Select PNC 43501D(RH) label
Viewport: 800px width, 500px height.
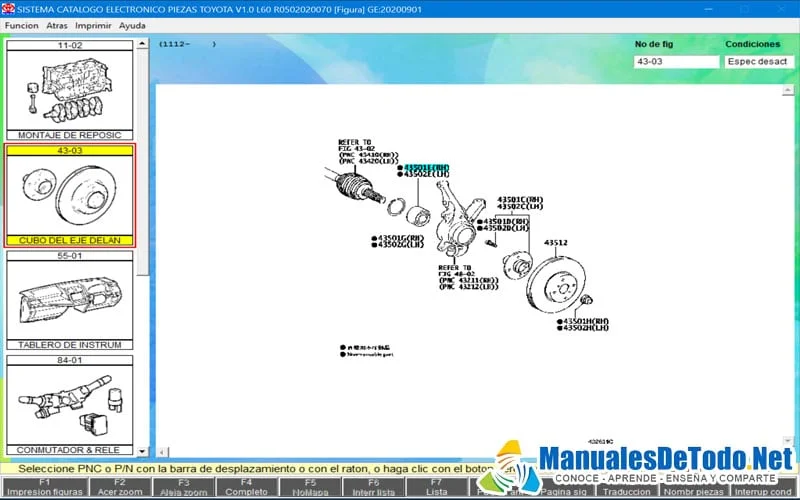pyautogui.click(x=506, y=221)
